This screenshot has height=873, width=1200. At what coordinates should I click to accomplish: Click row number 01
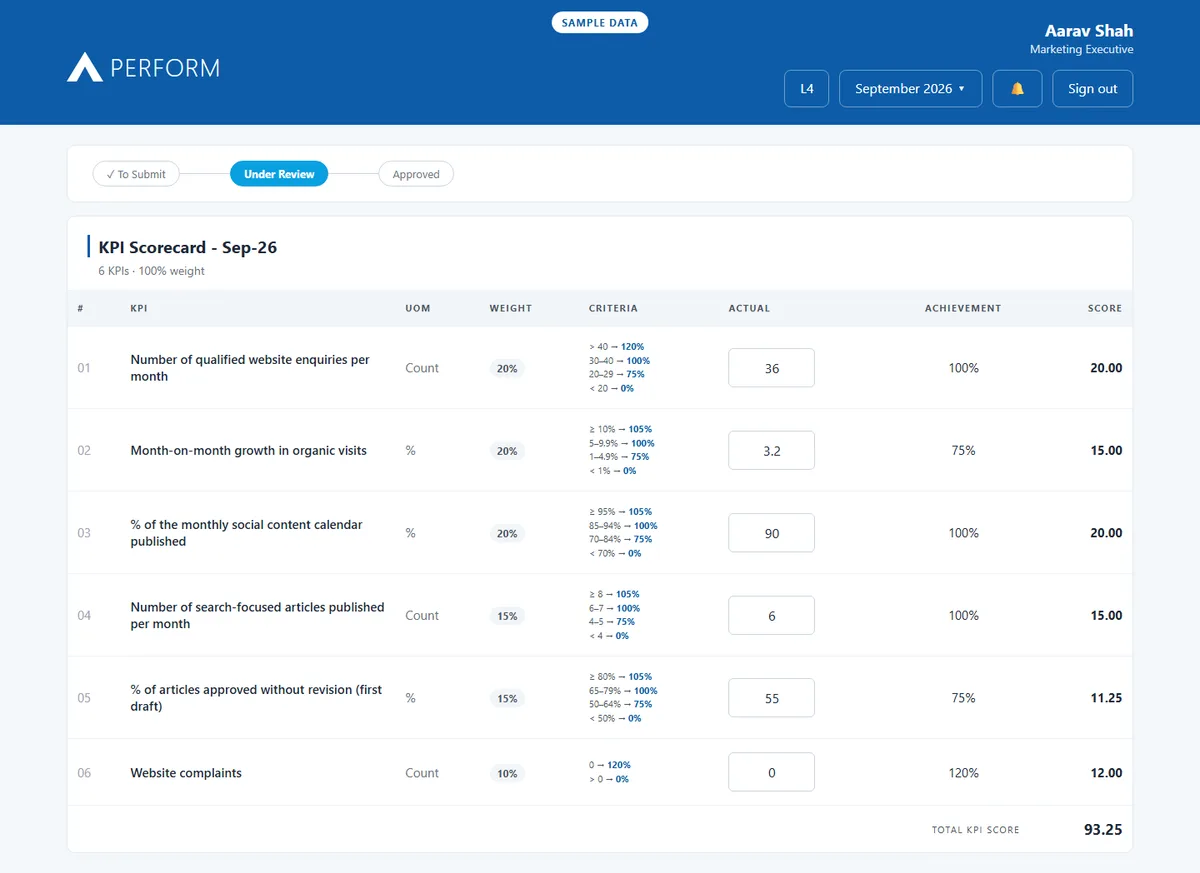pyautogui.click(x=84, y=368)
